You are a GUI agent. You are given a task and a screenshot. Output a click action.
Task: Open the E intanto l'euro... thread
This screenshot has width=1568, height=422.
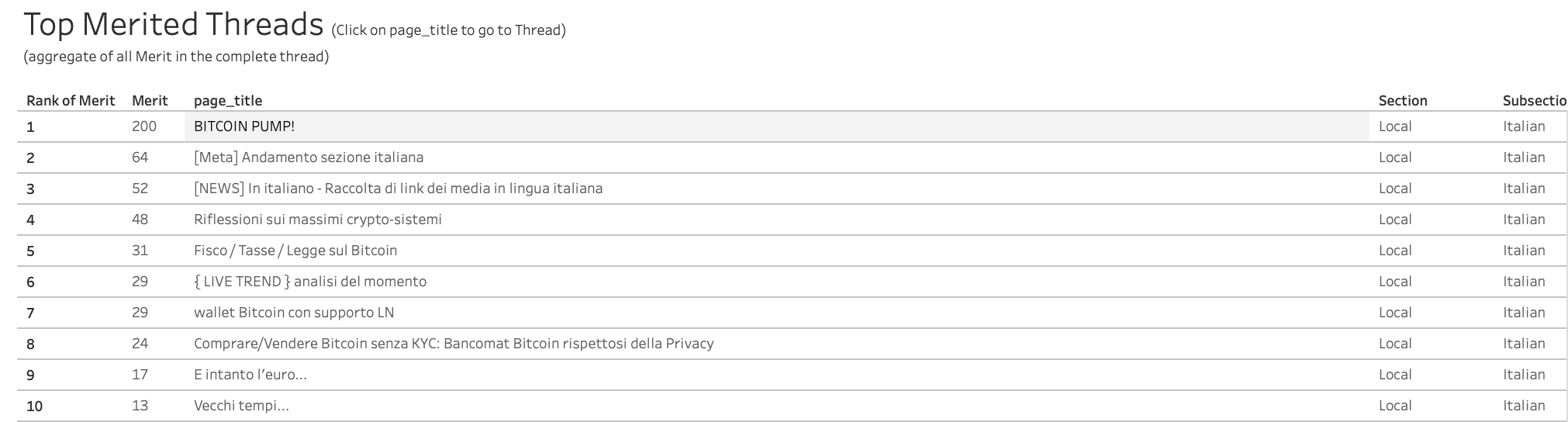coord(250,375)
